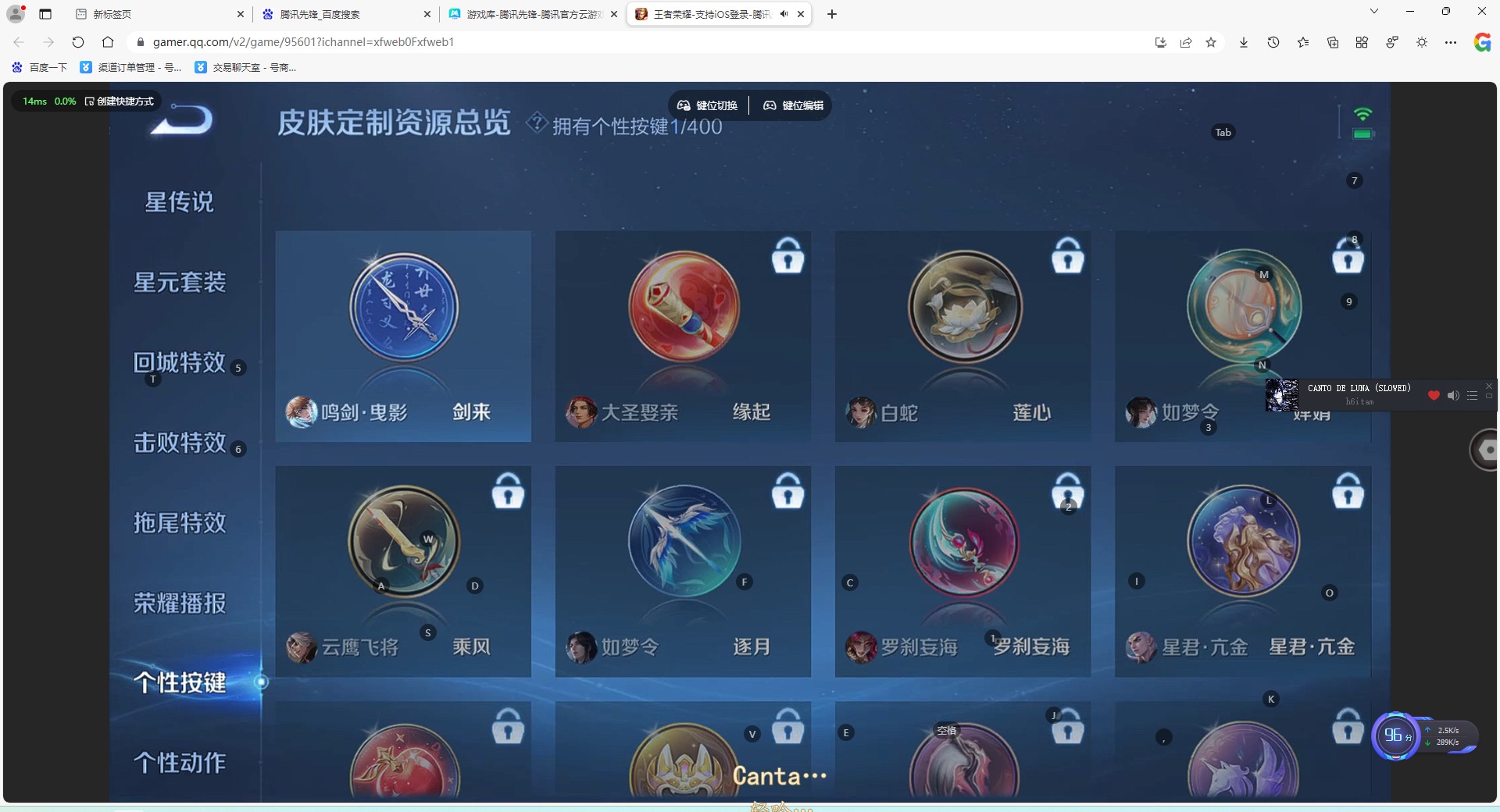Open the tab search chevron dropdown

[1373, 11]
